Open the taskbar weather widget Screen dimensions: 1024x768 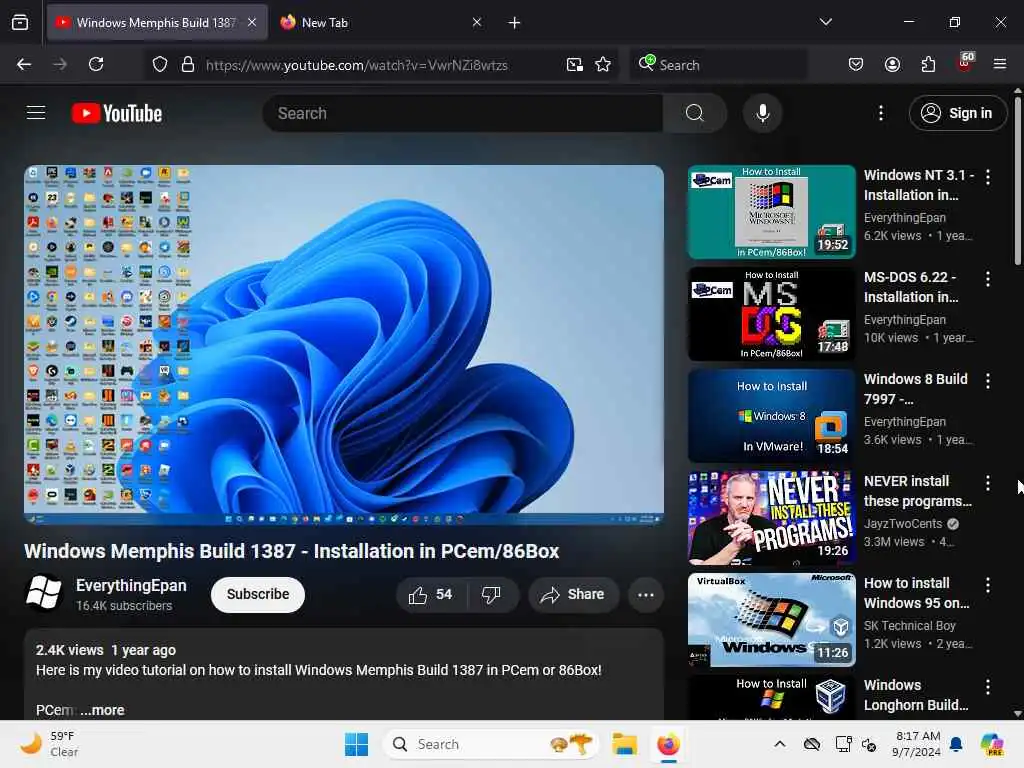(x=49, y=744)
